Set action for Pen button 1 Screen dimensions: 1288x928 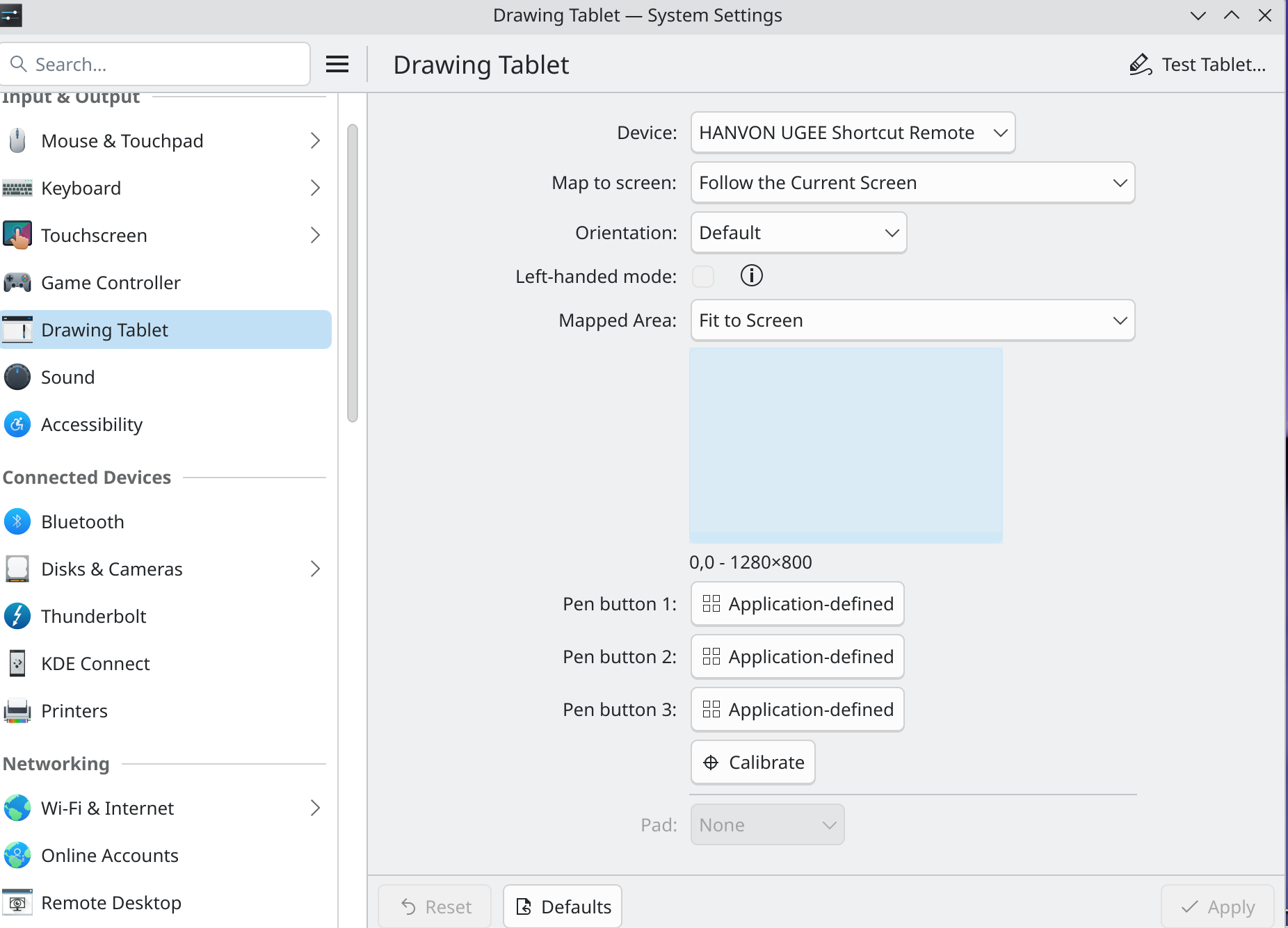tap(798, 604)
